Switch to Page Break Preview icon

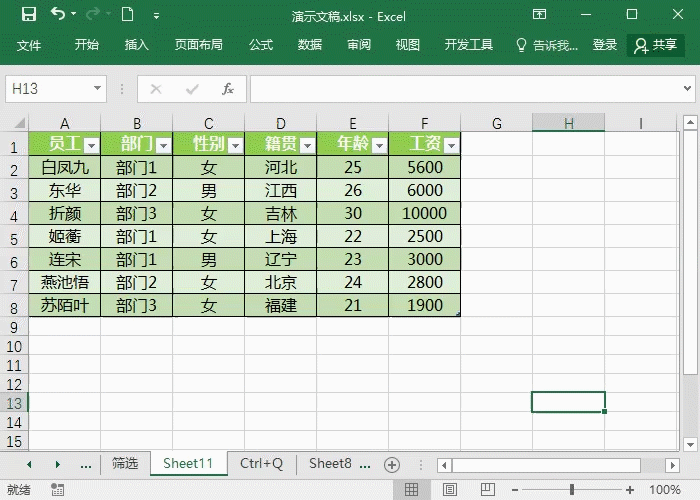point(487,489)
